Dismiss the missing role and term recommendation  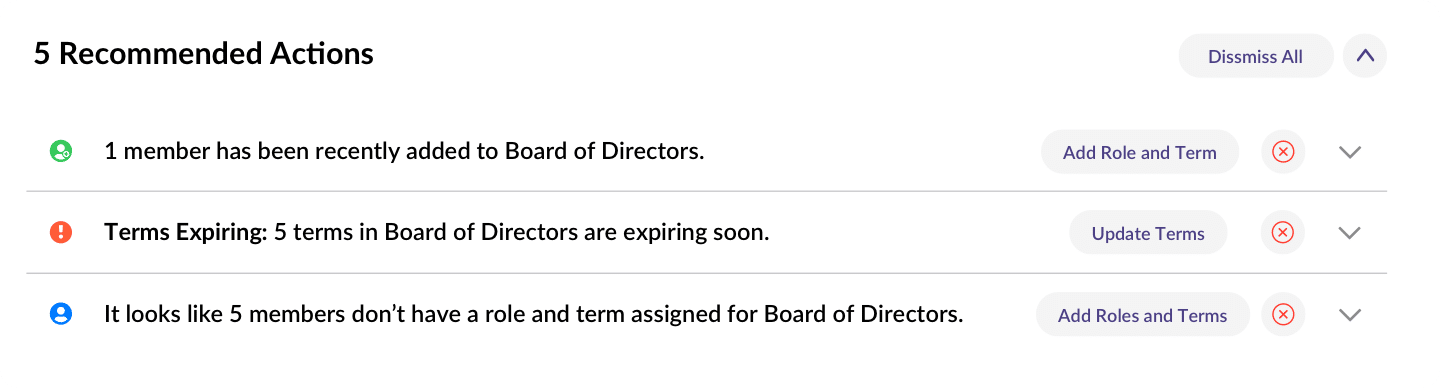point(1283,314)
